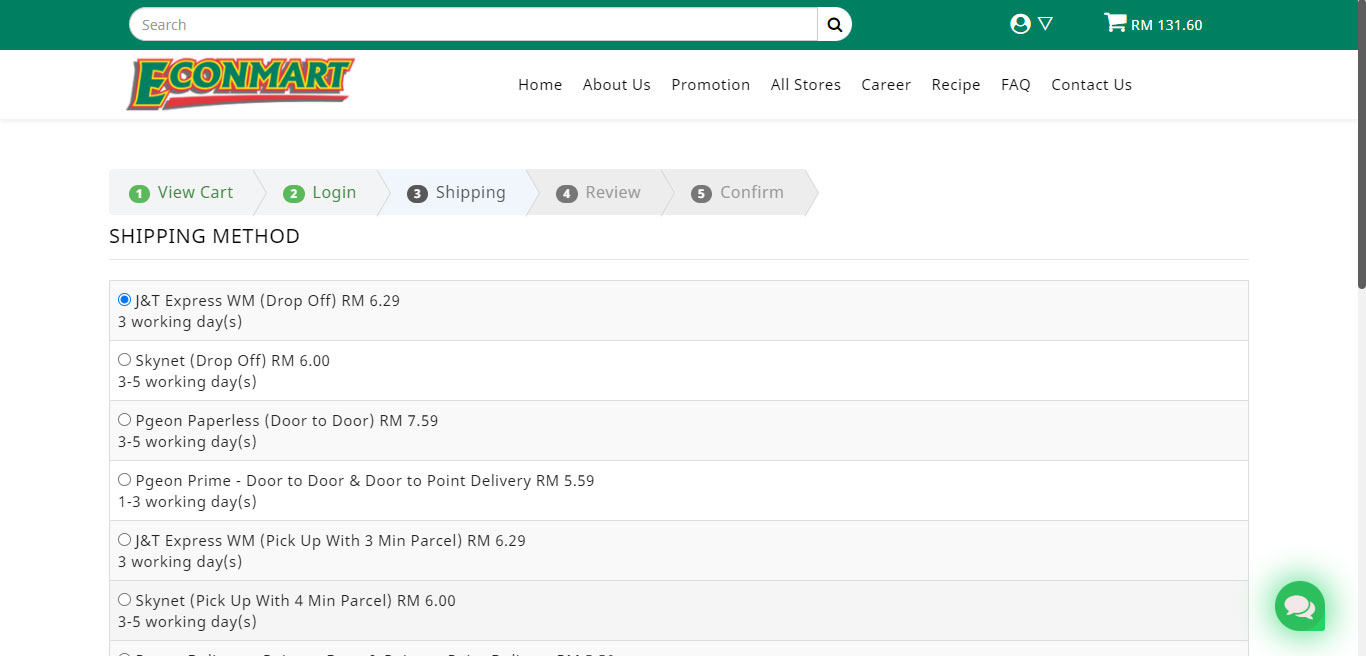This screenshot has height=656, width=1366.
Task: Select Skynet (Drop Off) shipping
Action: [x=124, y=360]
